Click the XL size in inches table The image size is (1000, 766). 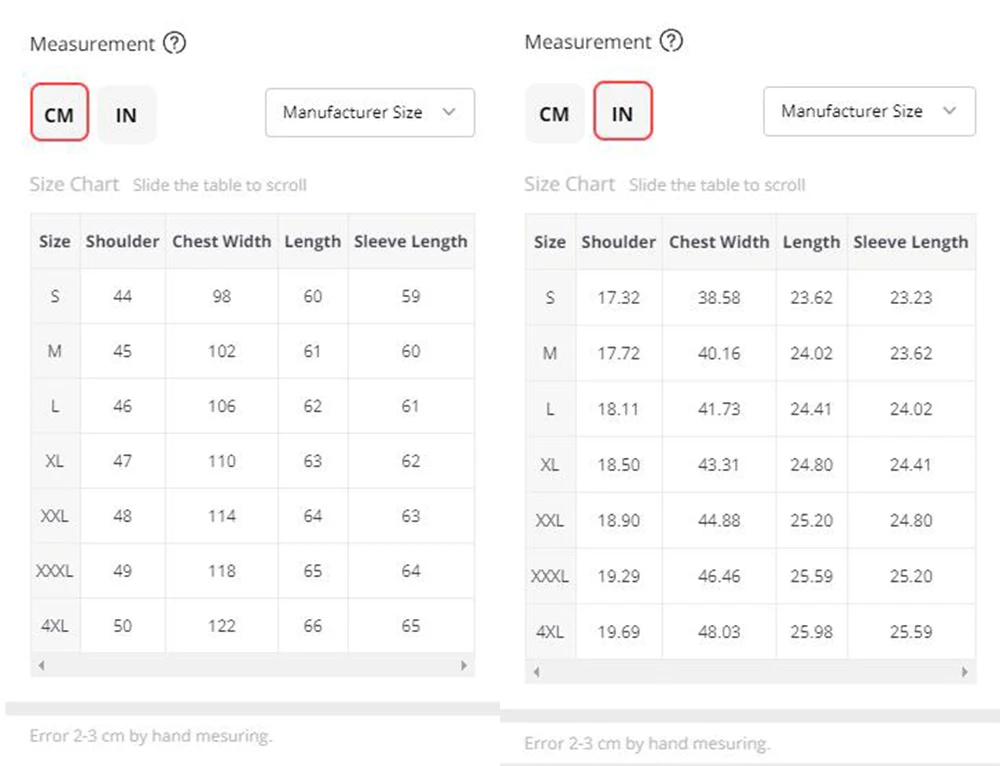[x=550, y=465]
